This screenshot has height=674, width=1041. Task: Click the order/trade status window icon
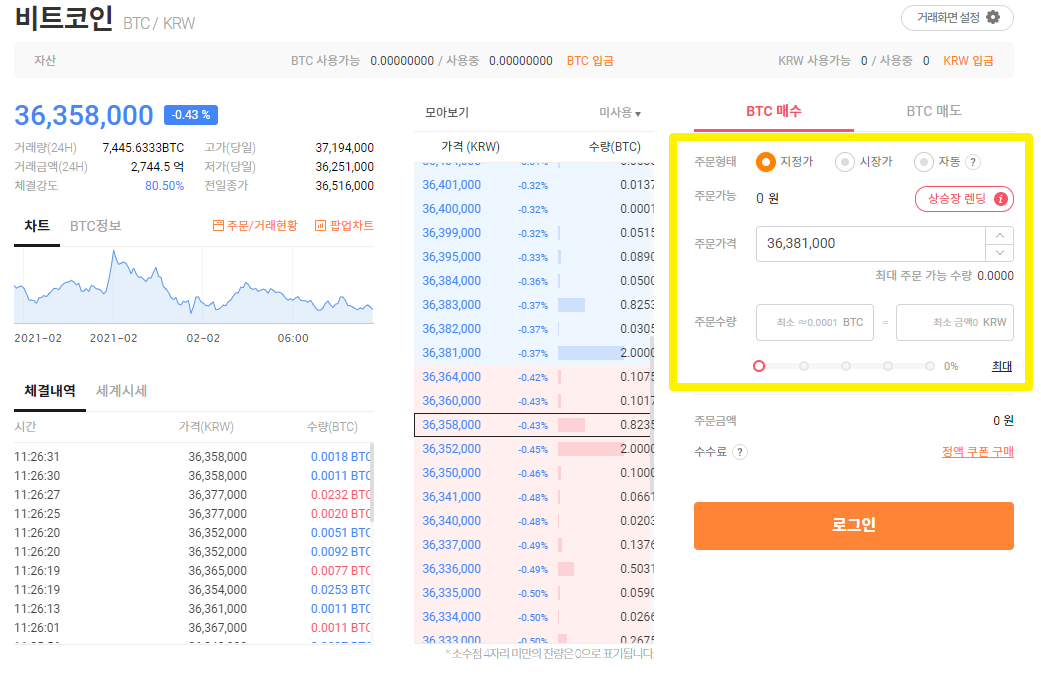pos(218,226)
